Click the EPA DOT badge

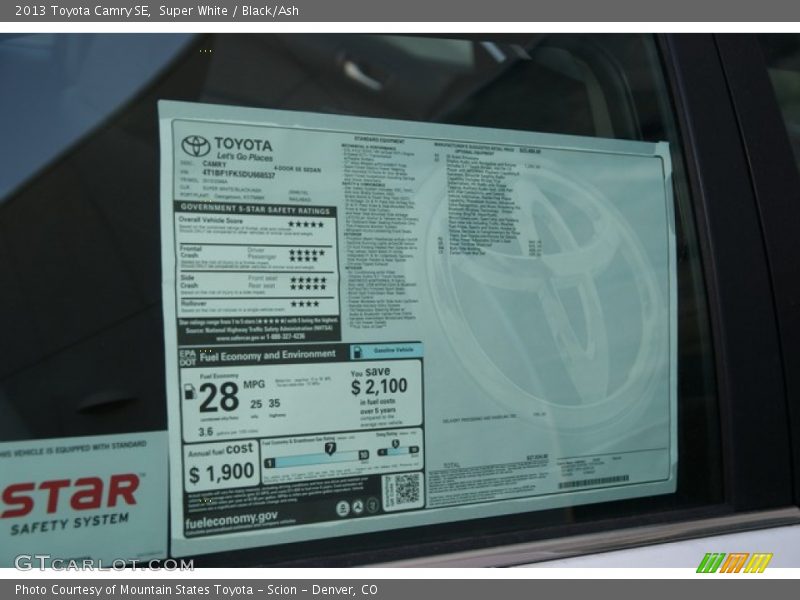click(x=187, y=355)
